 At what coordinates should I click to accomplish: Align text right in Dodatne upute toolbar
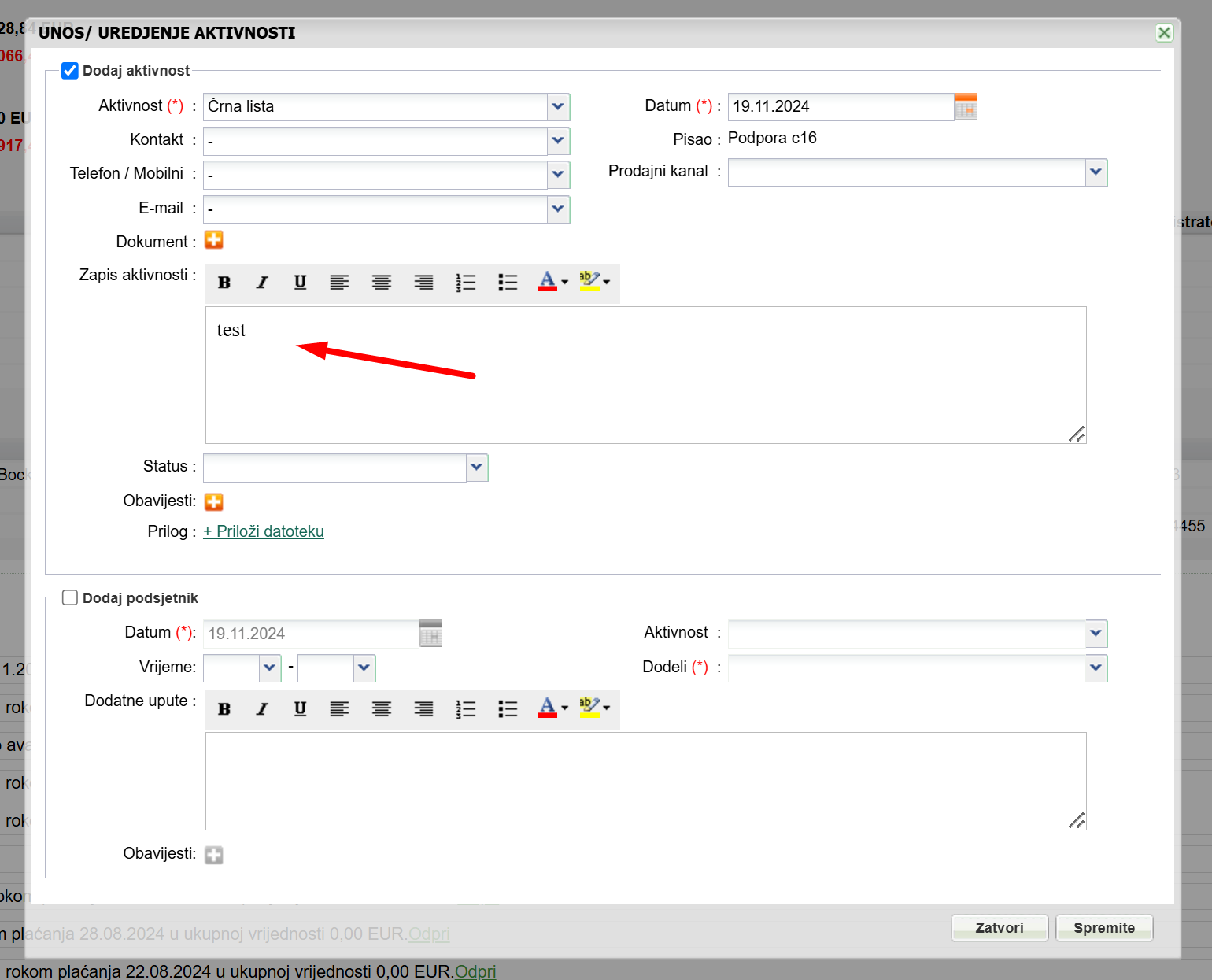point(423,709)
